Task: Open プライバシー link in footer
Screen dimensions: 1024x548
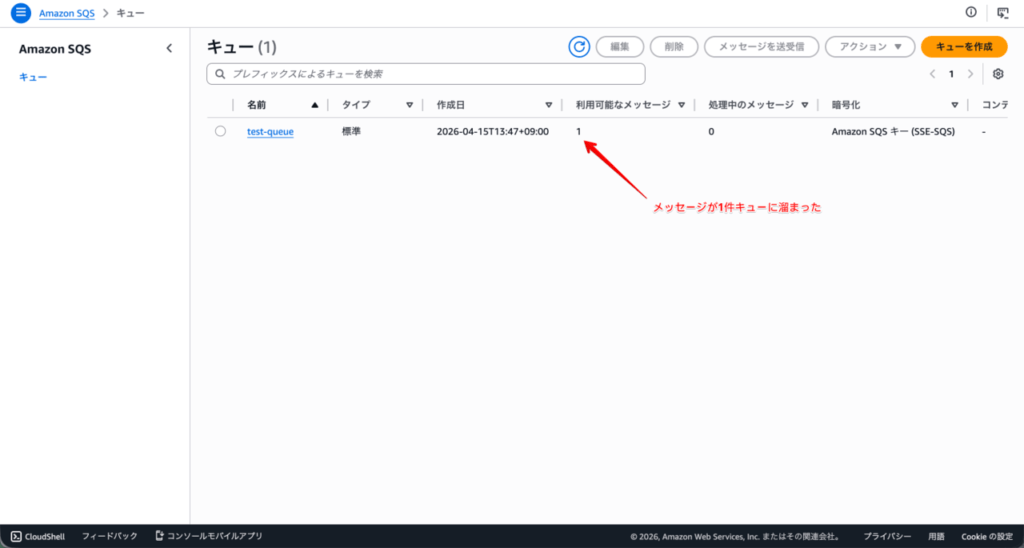Action: click(x=887, y=536)
